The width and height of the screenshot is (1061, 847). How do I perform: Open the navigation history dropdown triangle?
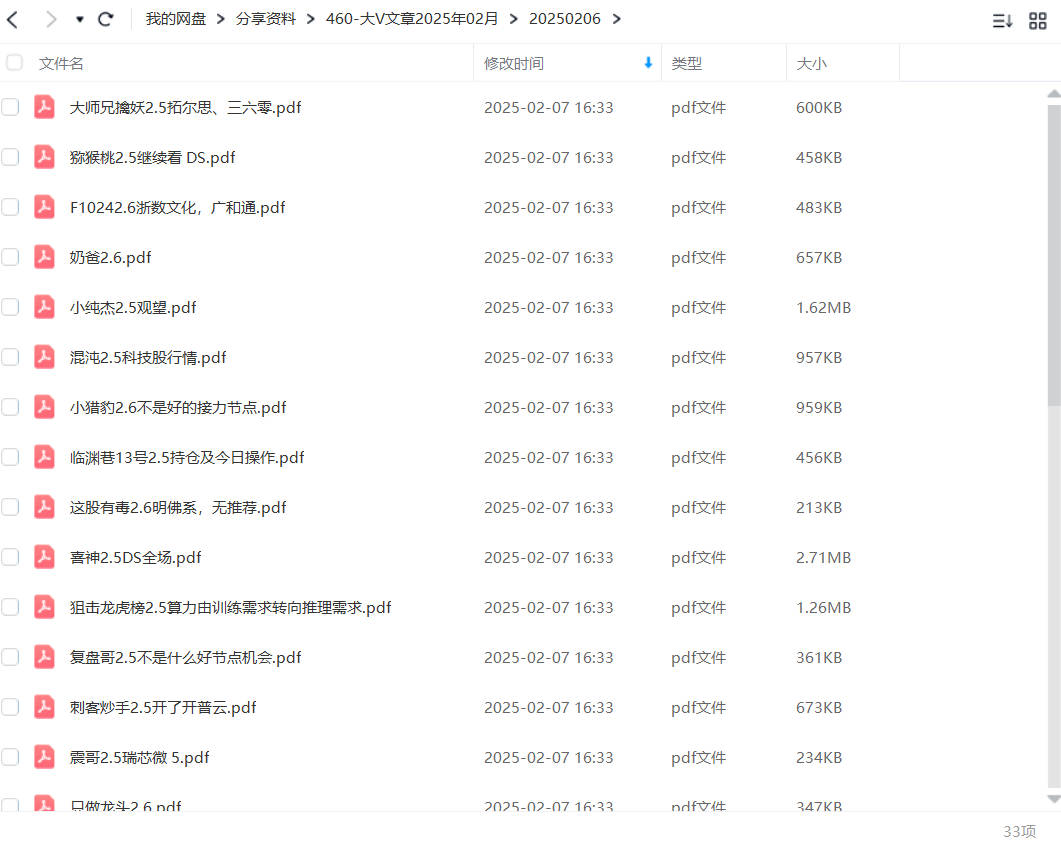80,20
